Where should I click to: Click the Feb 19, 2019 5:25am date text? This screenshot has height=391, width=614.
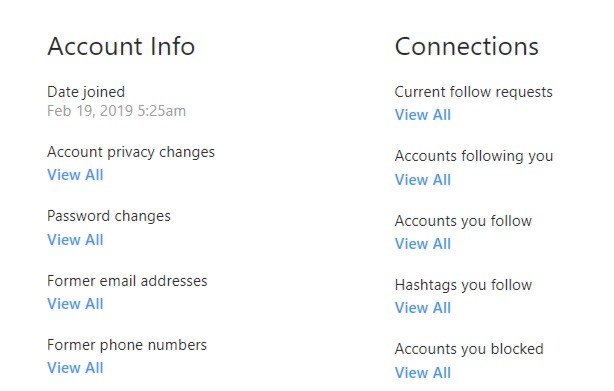coord(116,111)
